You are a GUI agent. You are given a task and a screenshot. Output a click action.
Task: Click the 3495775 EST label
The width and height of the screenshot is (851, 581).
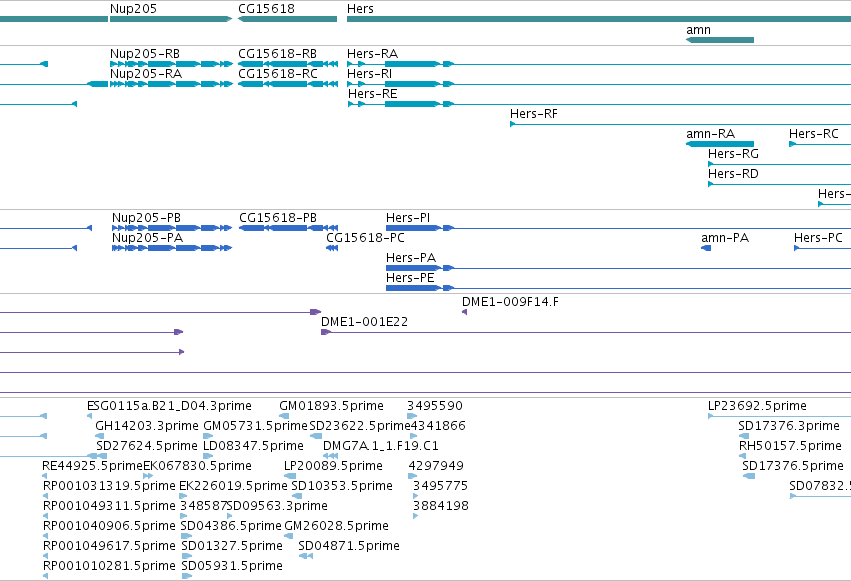(440, 486)
